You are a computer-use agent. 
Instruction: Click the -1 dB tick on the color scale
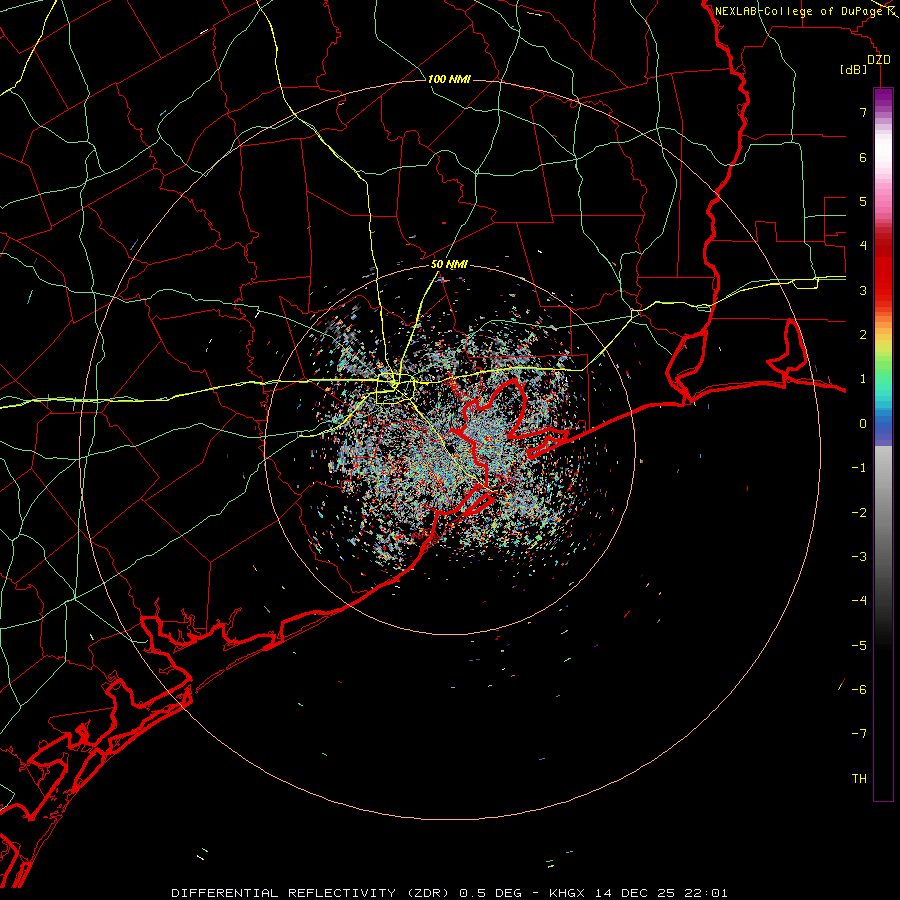(x=859, y=468)
